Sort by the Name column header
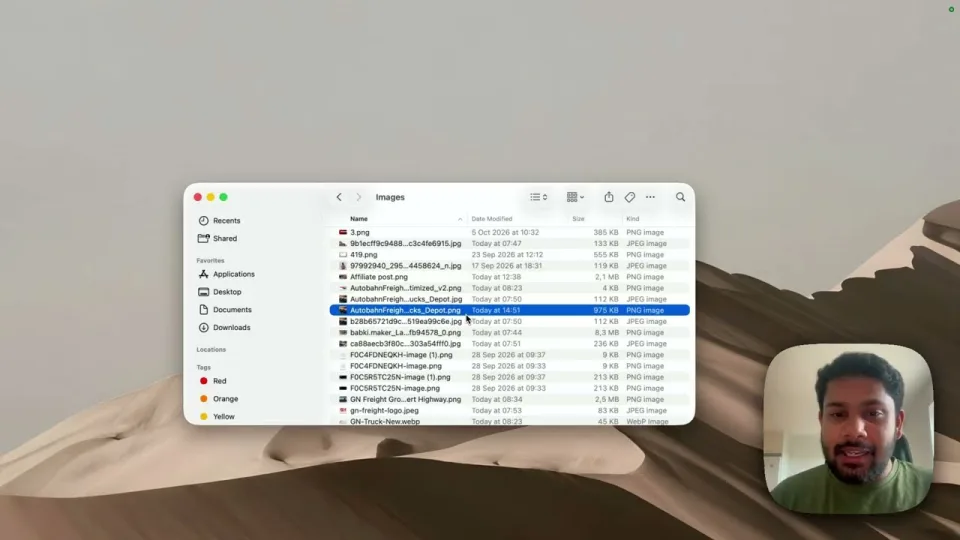 coord(359,219)
